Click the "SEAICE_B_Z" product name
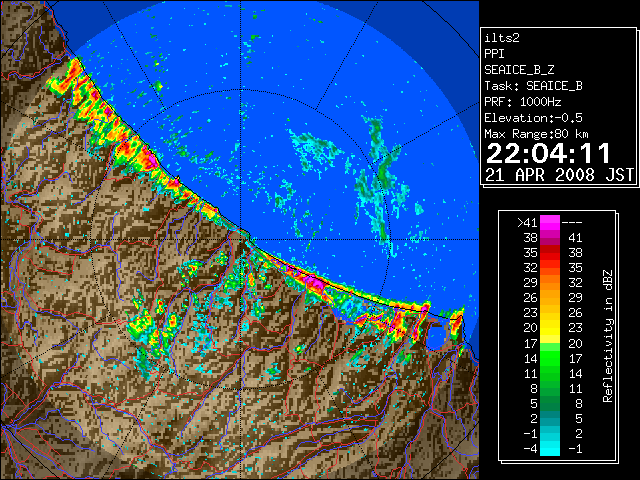Viewport: 640px width, 480px height. tap(519, 70)
